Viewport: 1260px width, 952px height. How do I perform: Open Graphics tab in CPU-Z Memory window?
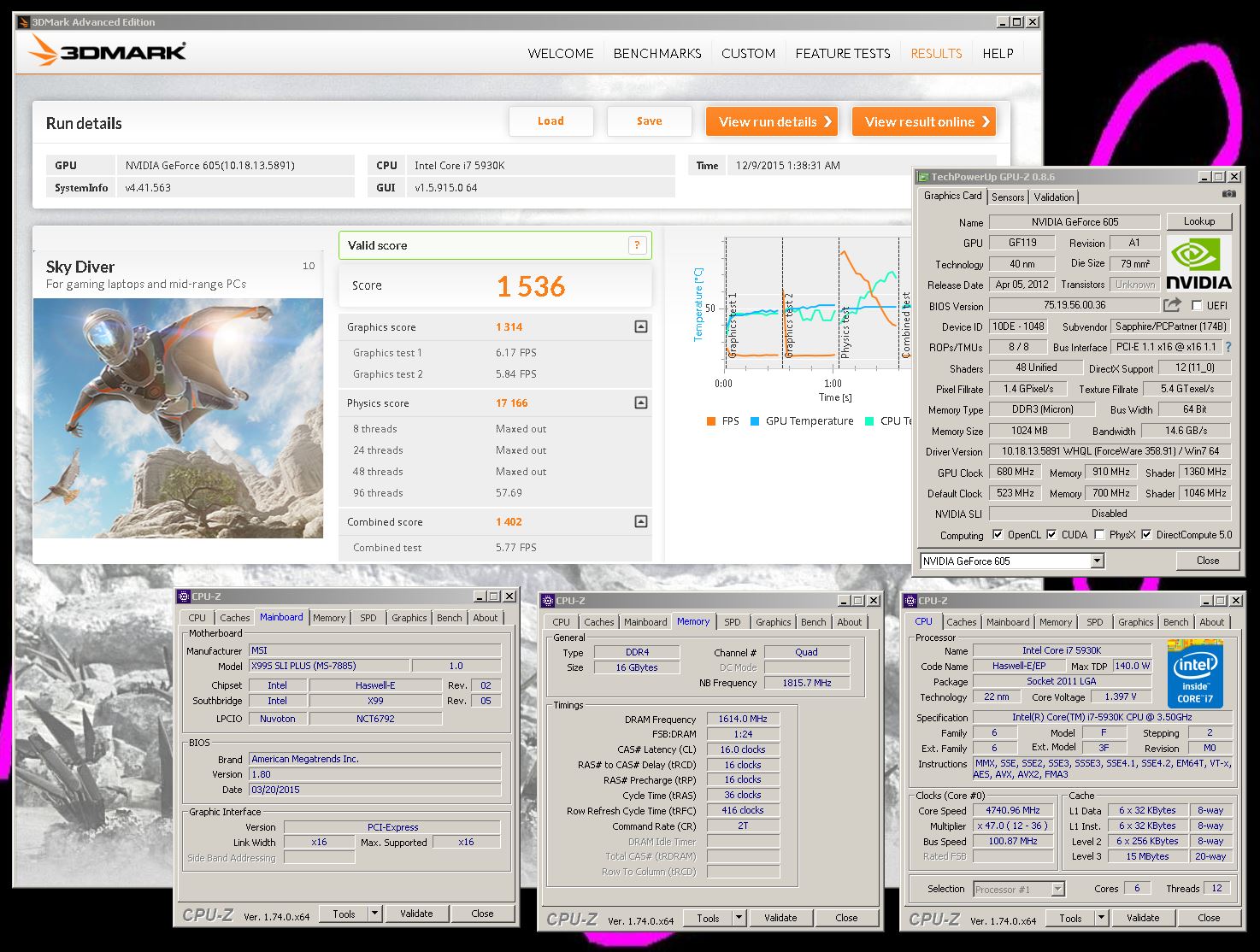pos(774,622)
